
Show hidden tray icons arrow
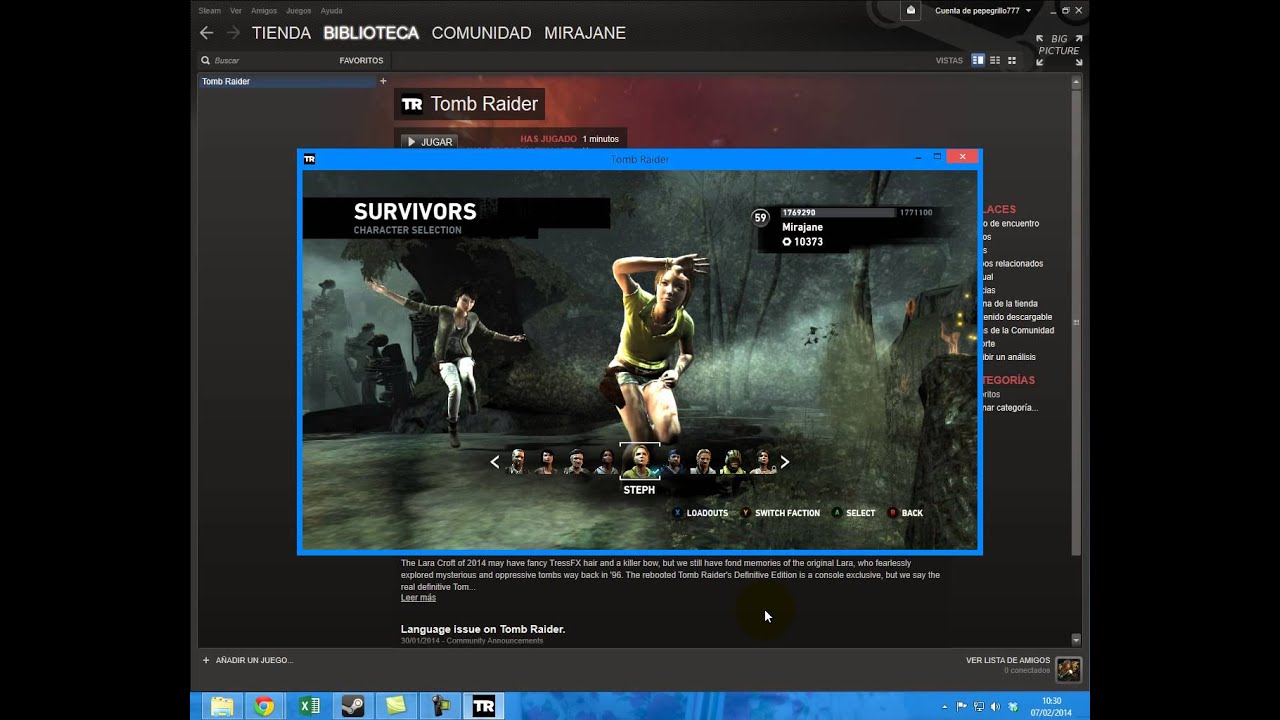coord(945,707)
